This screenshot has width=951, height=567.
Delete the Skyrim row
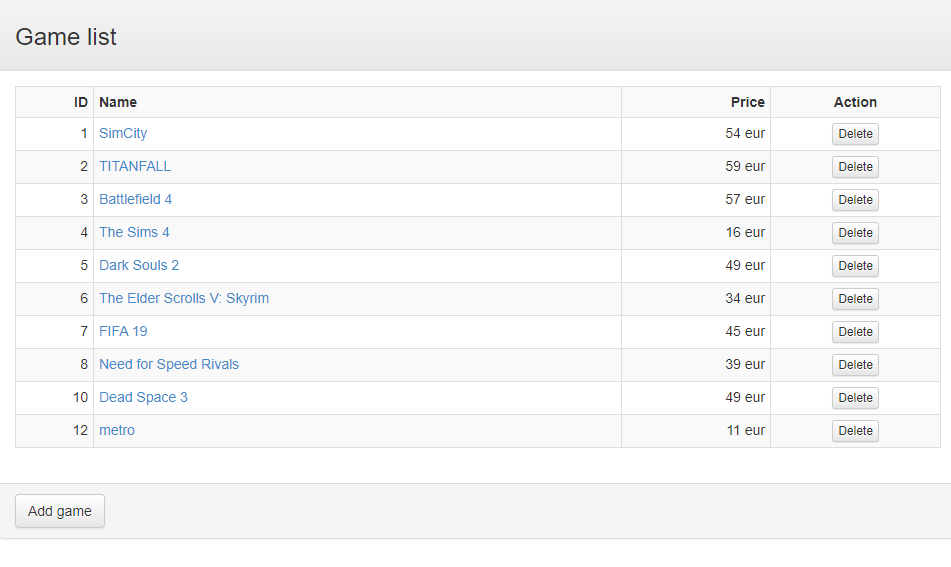pyautogui.click(x=855, y=299)
